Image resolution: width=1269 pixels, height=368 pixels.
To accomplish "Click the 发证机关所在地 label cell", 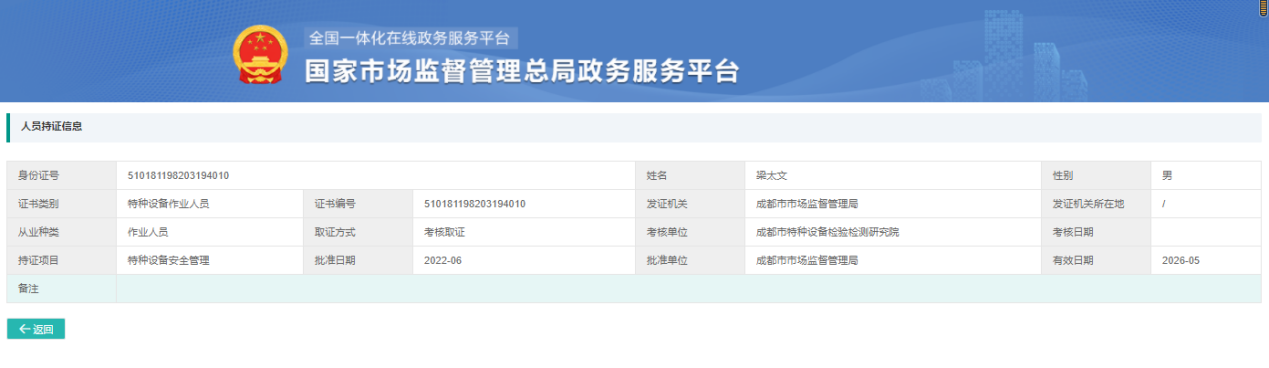I will coord(1096,204).
